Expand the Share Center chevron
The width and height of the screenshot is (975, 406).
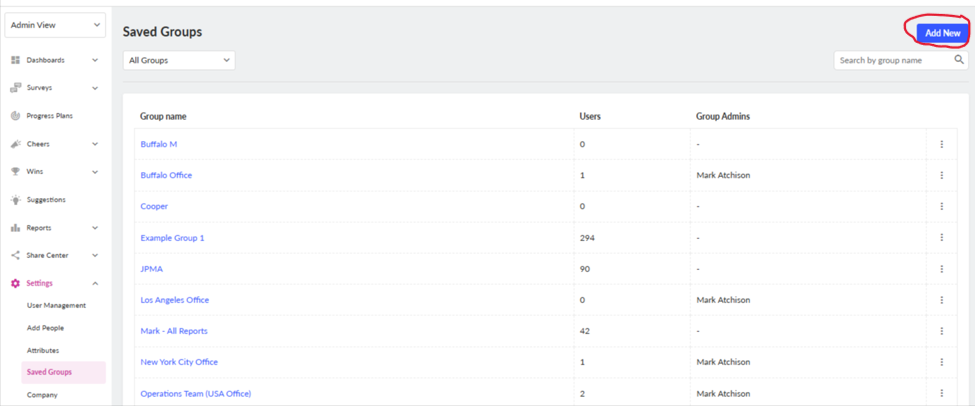click(95, 256)
